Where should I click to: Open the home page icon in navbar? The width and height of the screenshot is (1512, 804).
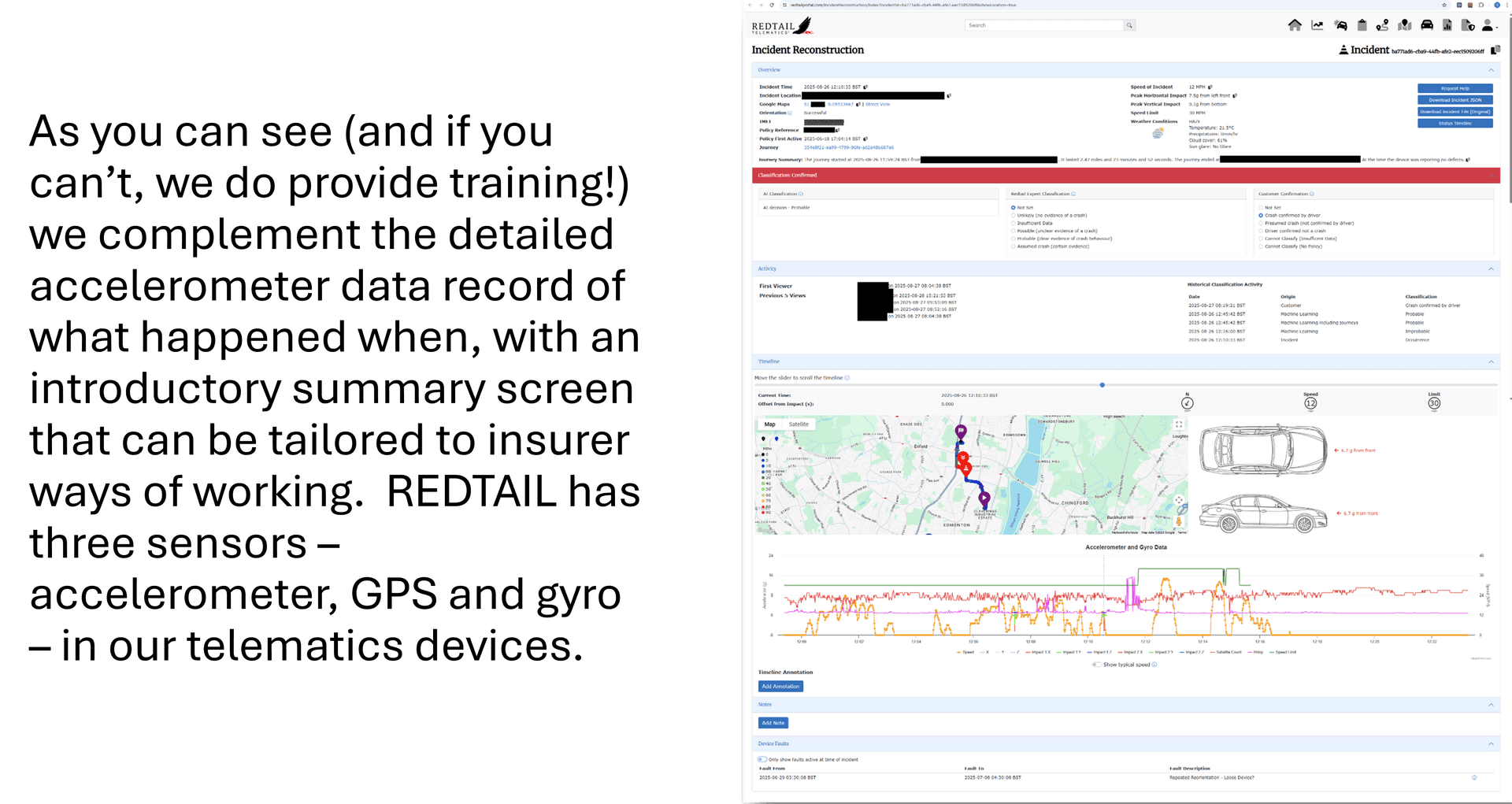tap(1295, 25)
